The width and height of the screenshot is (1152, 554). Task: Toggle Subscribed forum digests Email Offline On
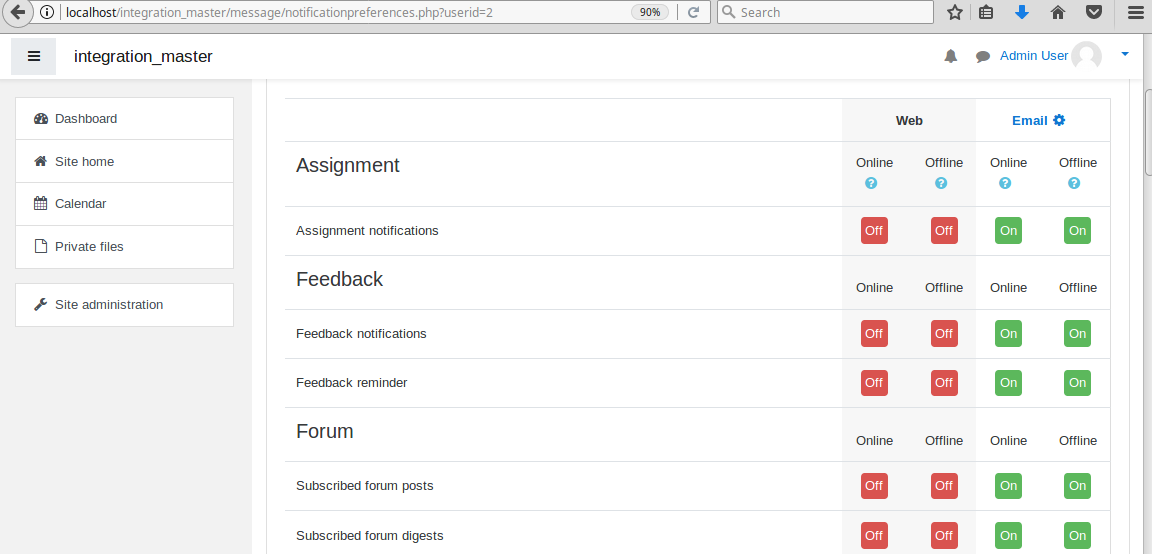(x=1078, y=536)
